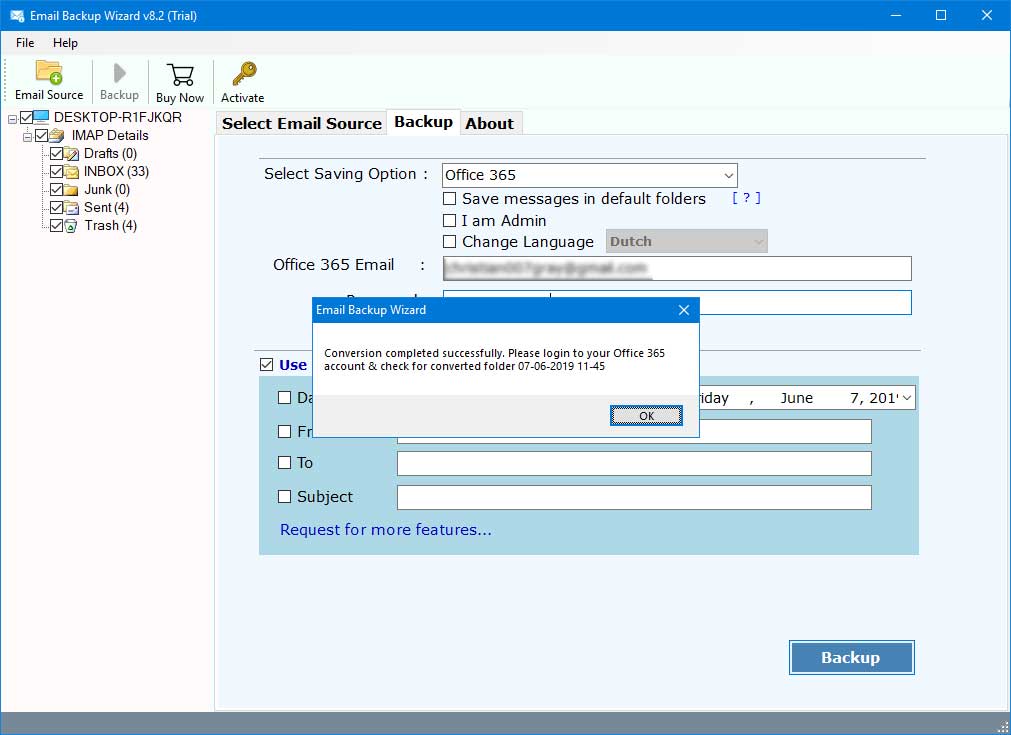
Task: Enable the To filter checkbox
Action: click(x=284, y=462)
